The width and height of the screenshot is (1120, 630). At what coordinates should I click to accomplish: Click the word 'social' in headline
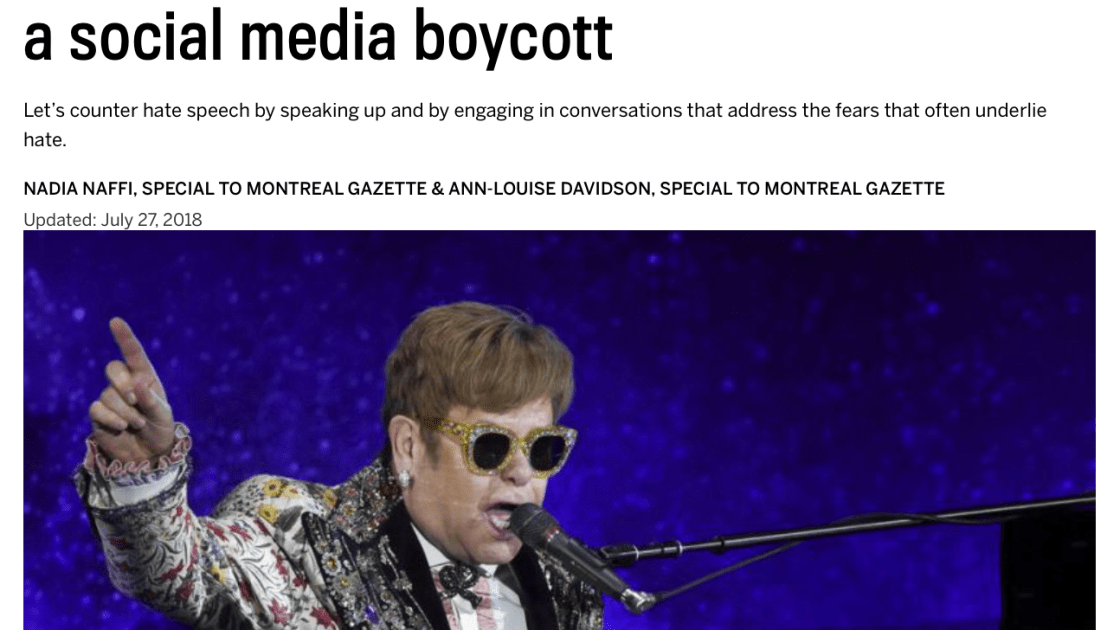[x=146, y=36]
